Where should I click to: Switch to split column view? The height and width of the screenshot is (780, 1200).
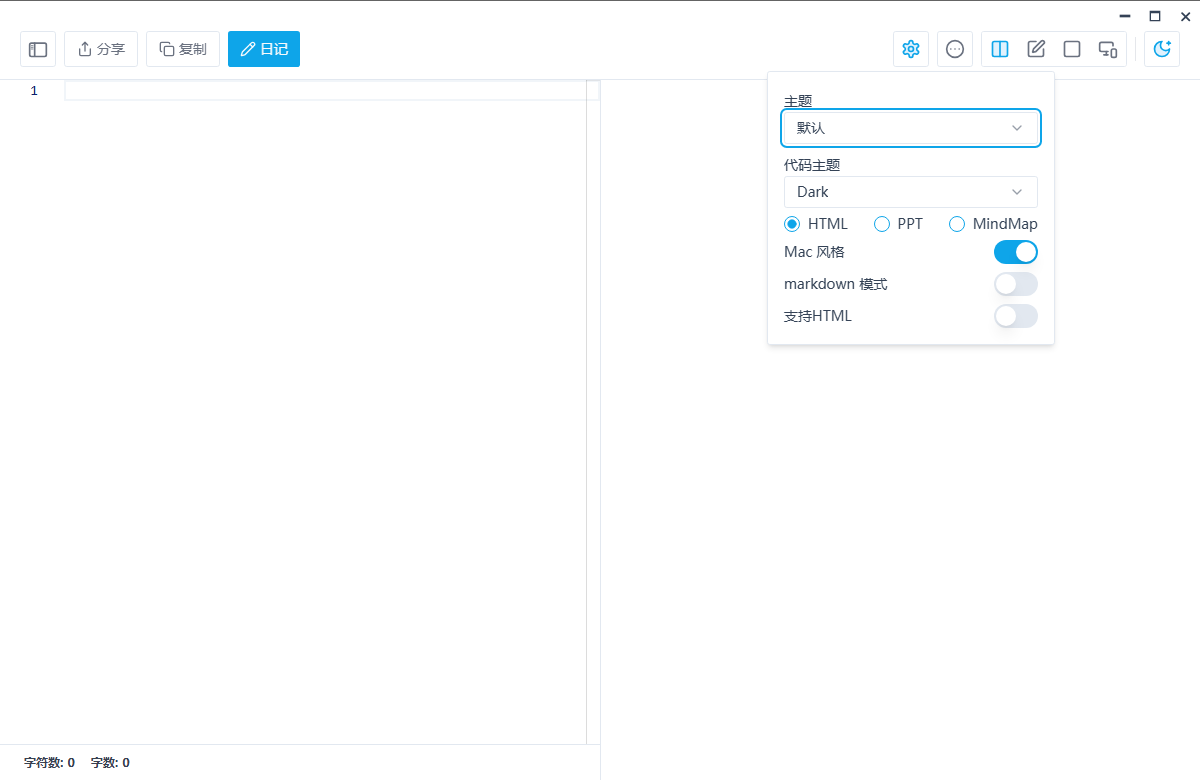click(1000, 49)
